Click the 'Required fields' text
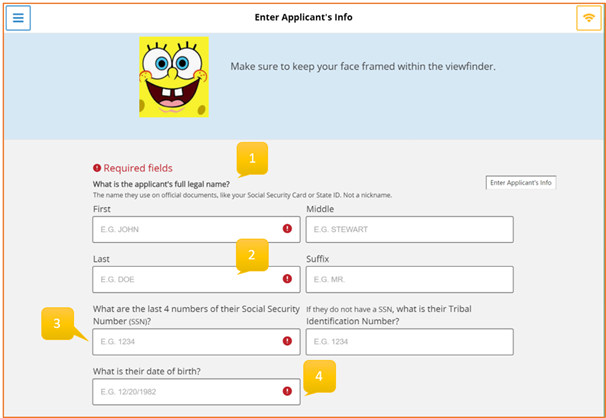 138,168
